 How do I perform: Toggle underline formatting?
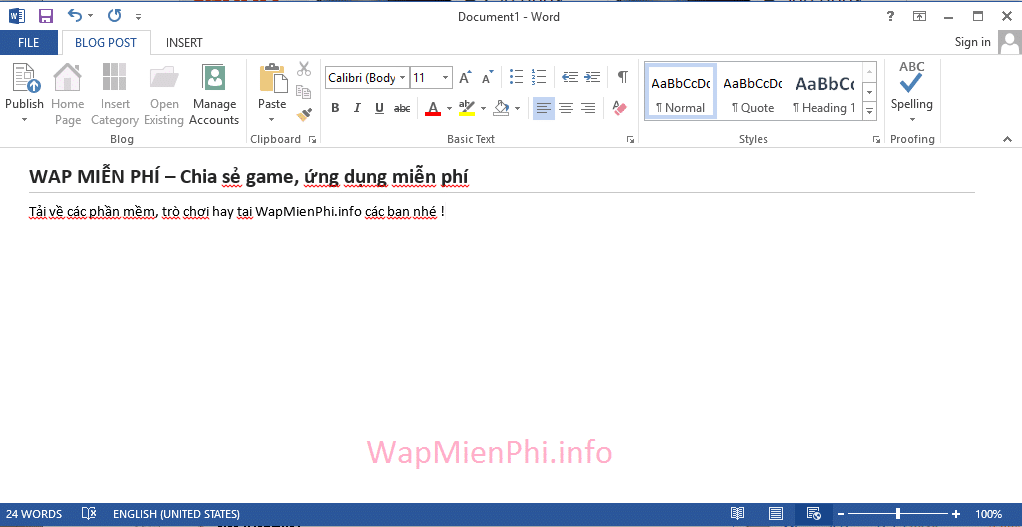coord(379,108)
